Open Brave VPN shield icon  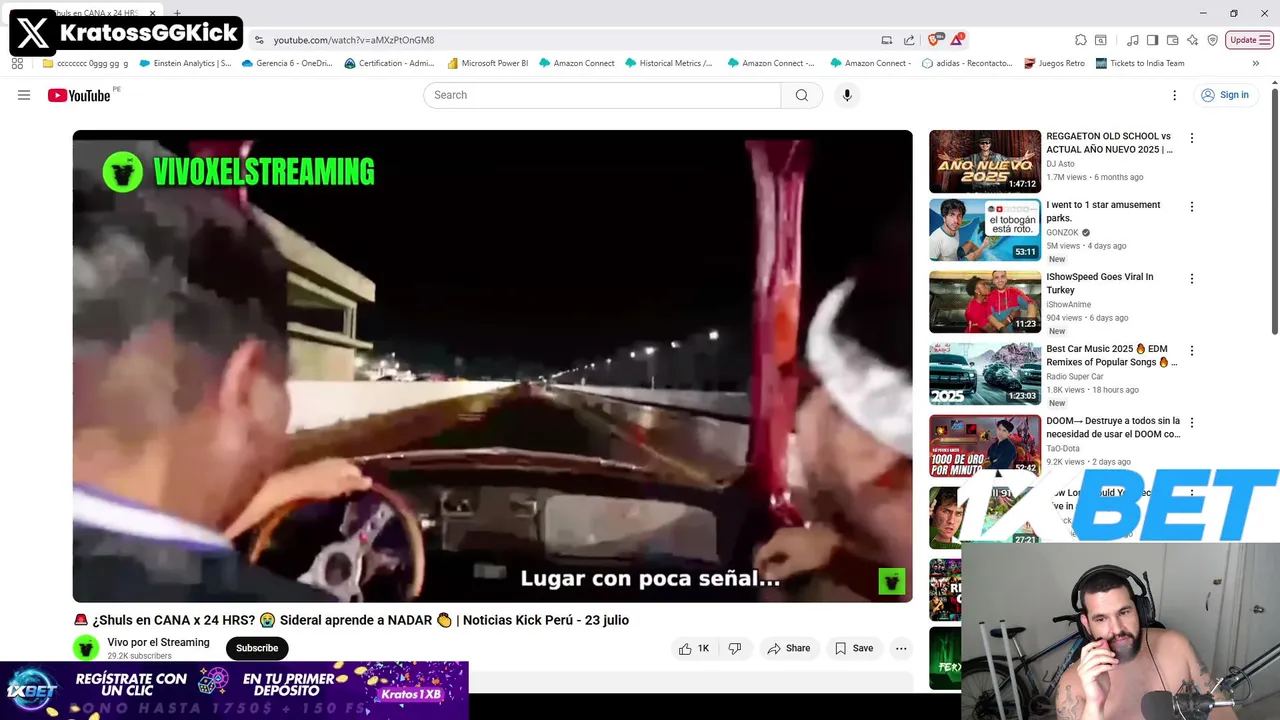tap(1212, 40)
